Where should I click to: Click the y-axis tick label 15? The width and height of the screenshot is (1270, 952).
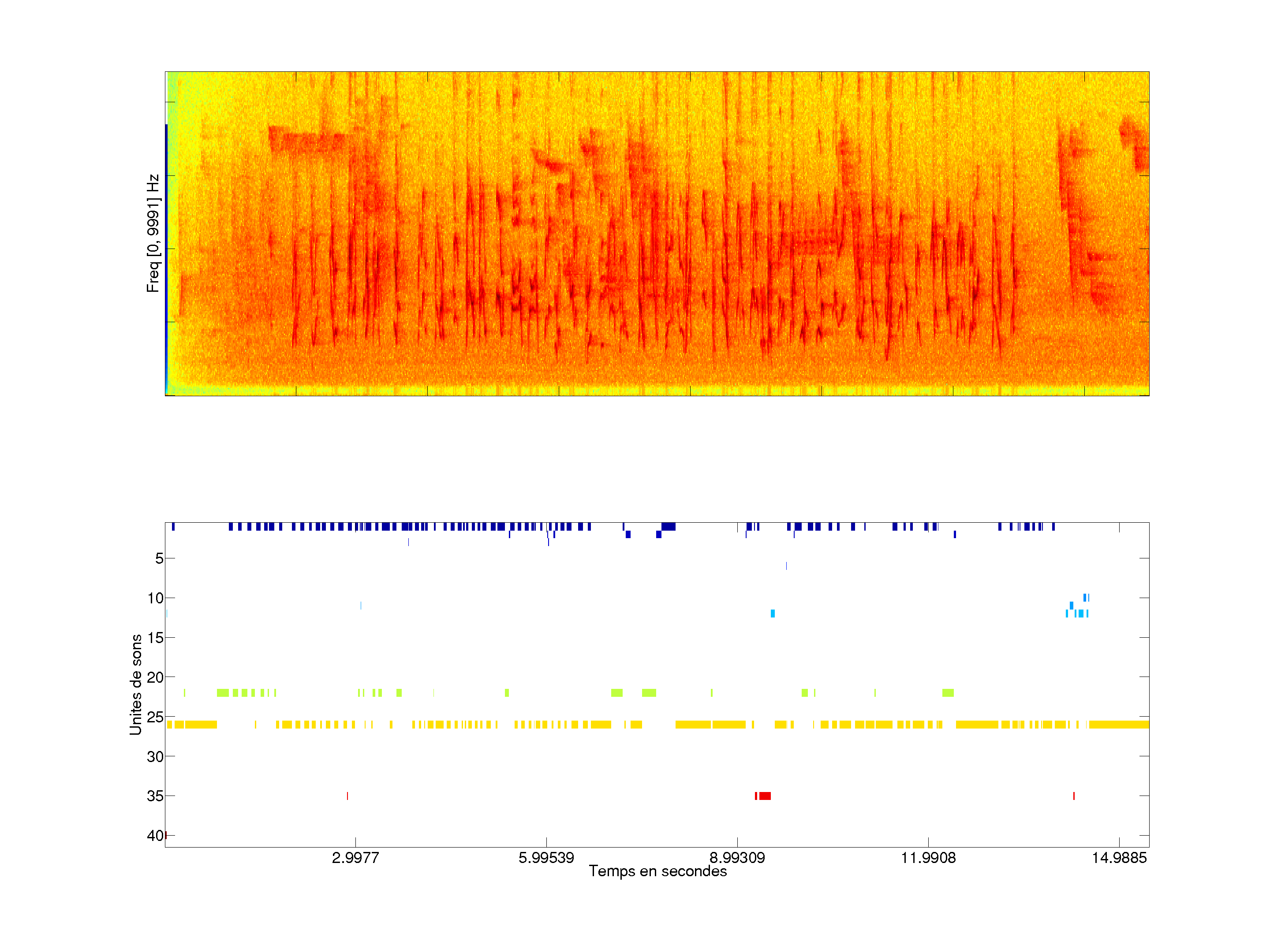tap(155, 638)
